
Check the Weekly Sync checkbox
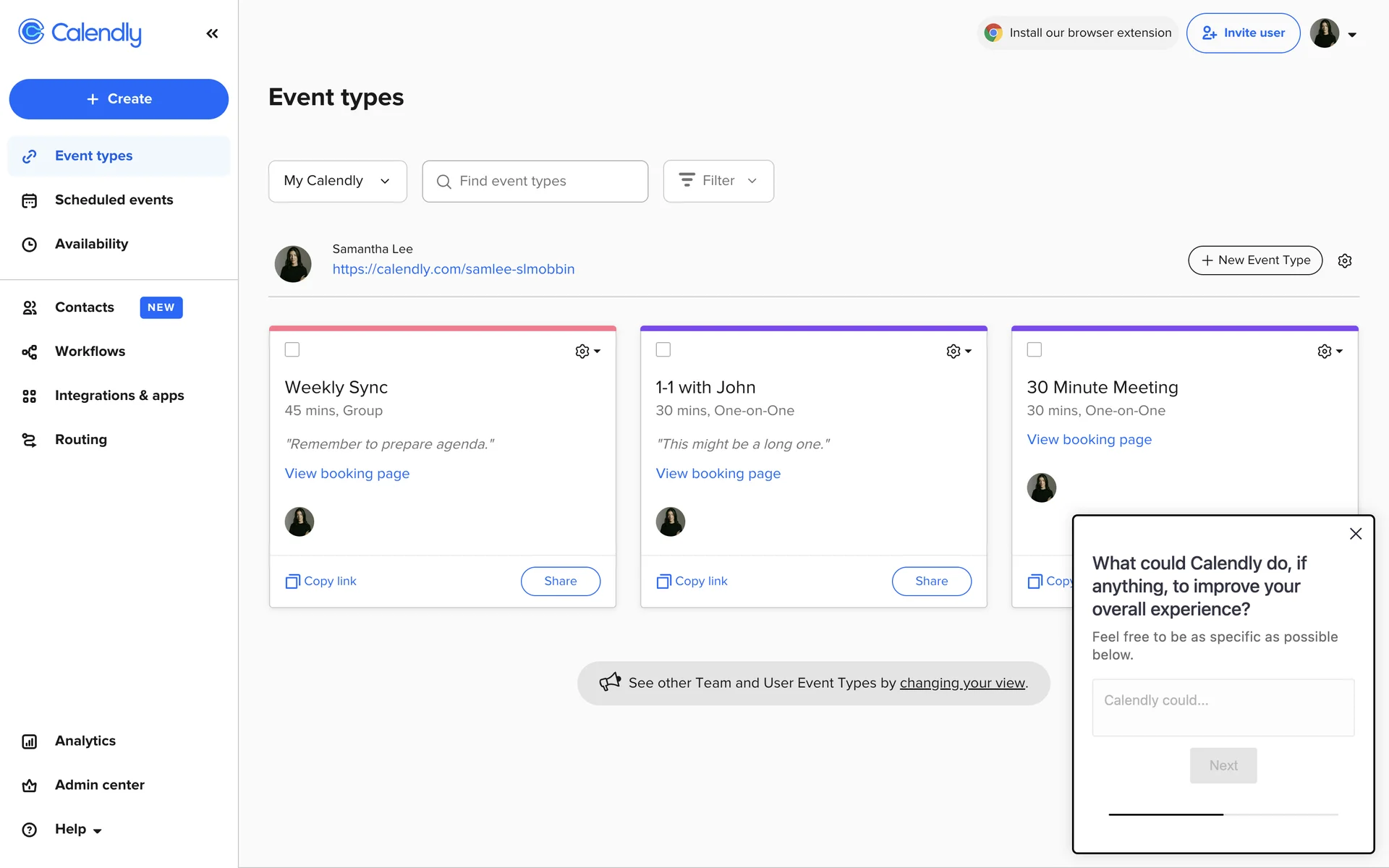[x=292, y=350]
